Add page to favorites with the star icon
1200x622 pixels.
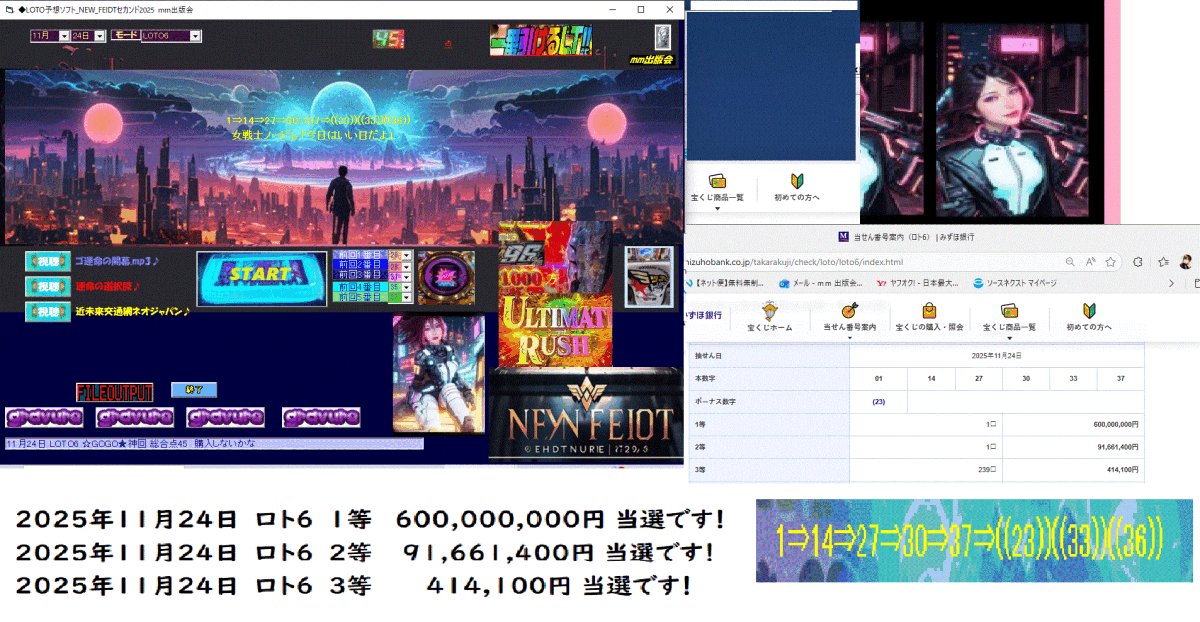(1111, 261)
